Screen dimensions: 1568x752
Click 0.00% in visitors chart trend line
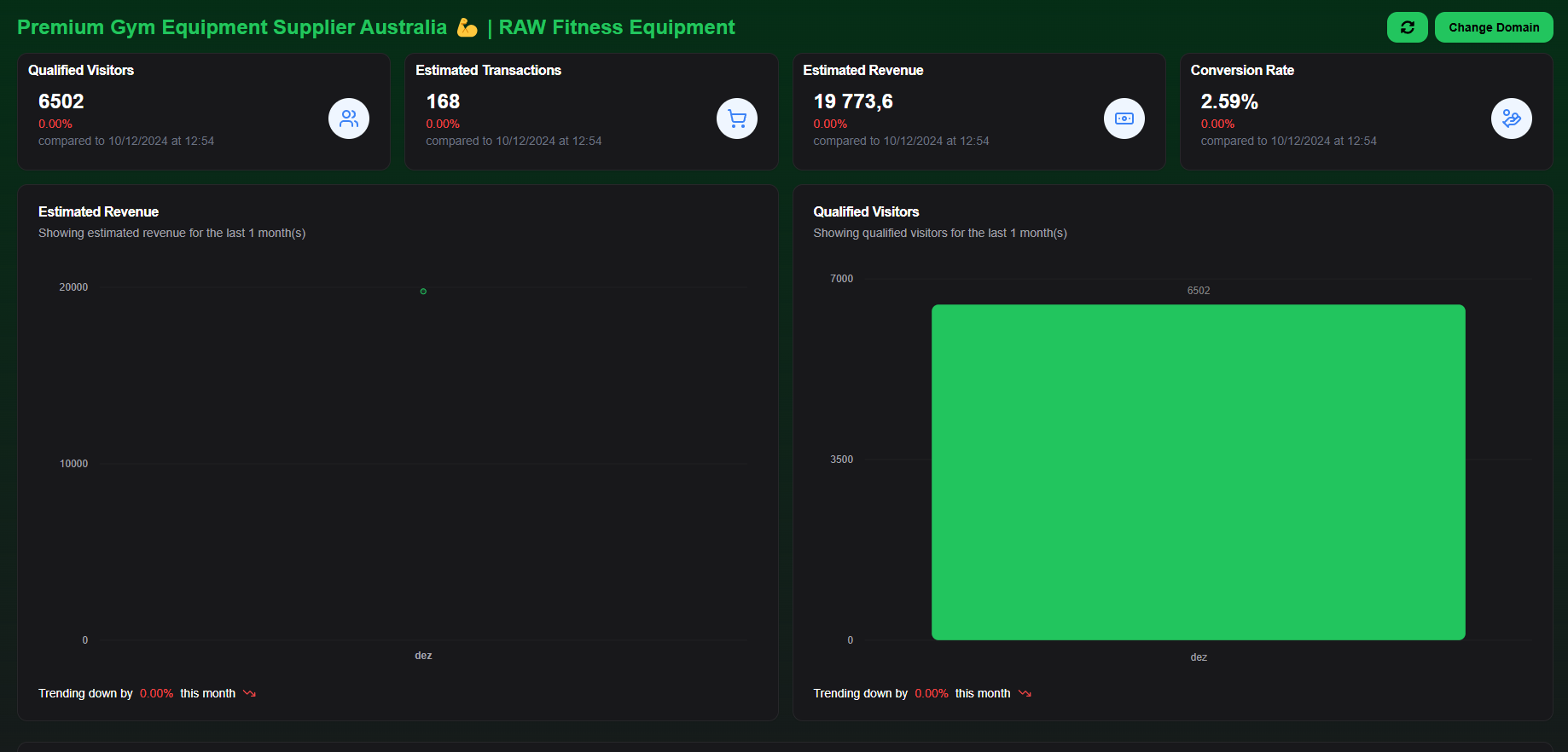(932, 693)
